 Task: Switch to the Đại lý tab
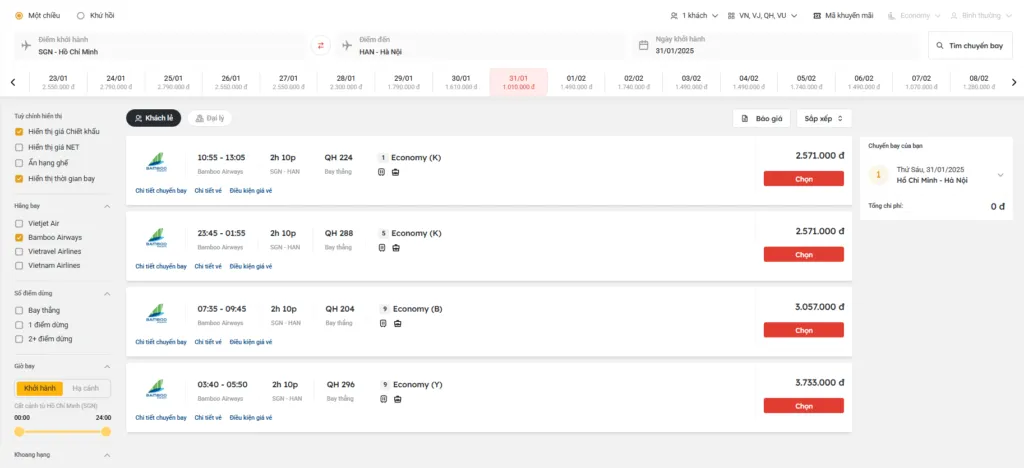210,118
